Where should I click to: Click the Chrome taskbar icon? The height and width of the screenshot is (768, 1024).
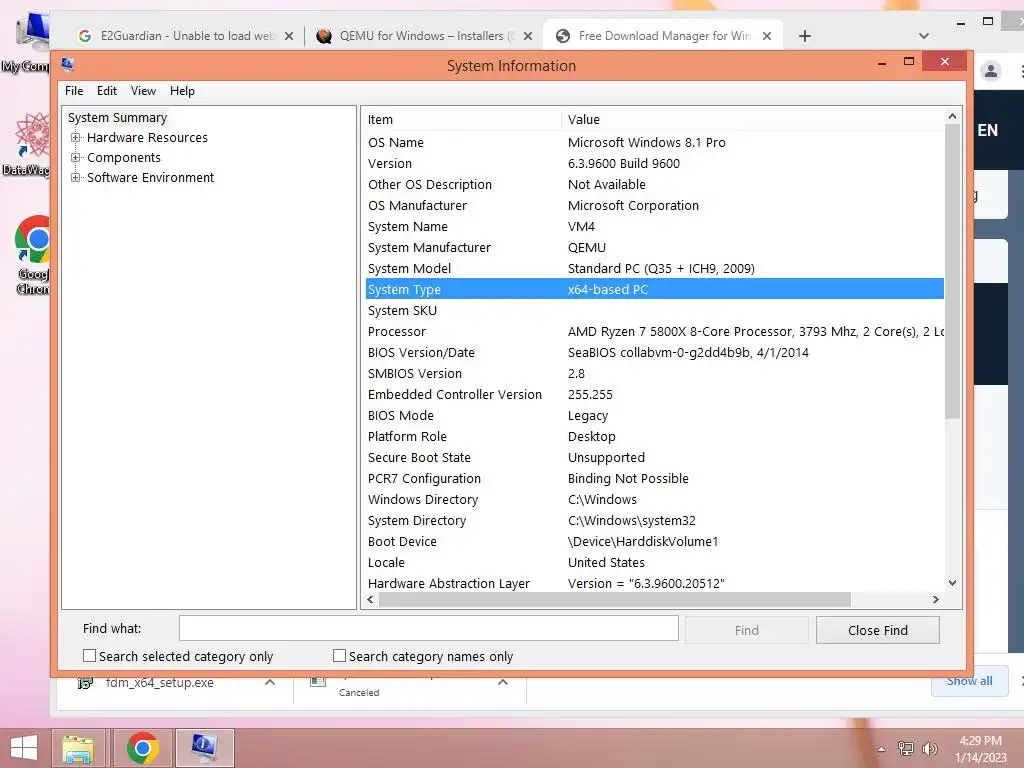coord(142,748)
